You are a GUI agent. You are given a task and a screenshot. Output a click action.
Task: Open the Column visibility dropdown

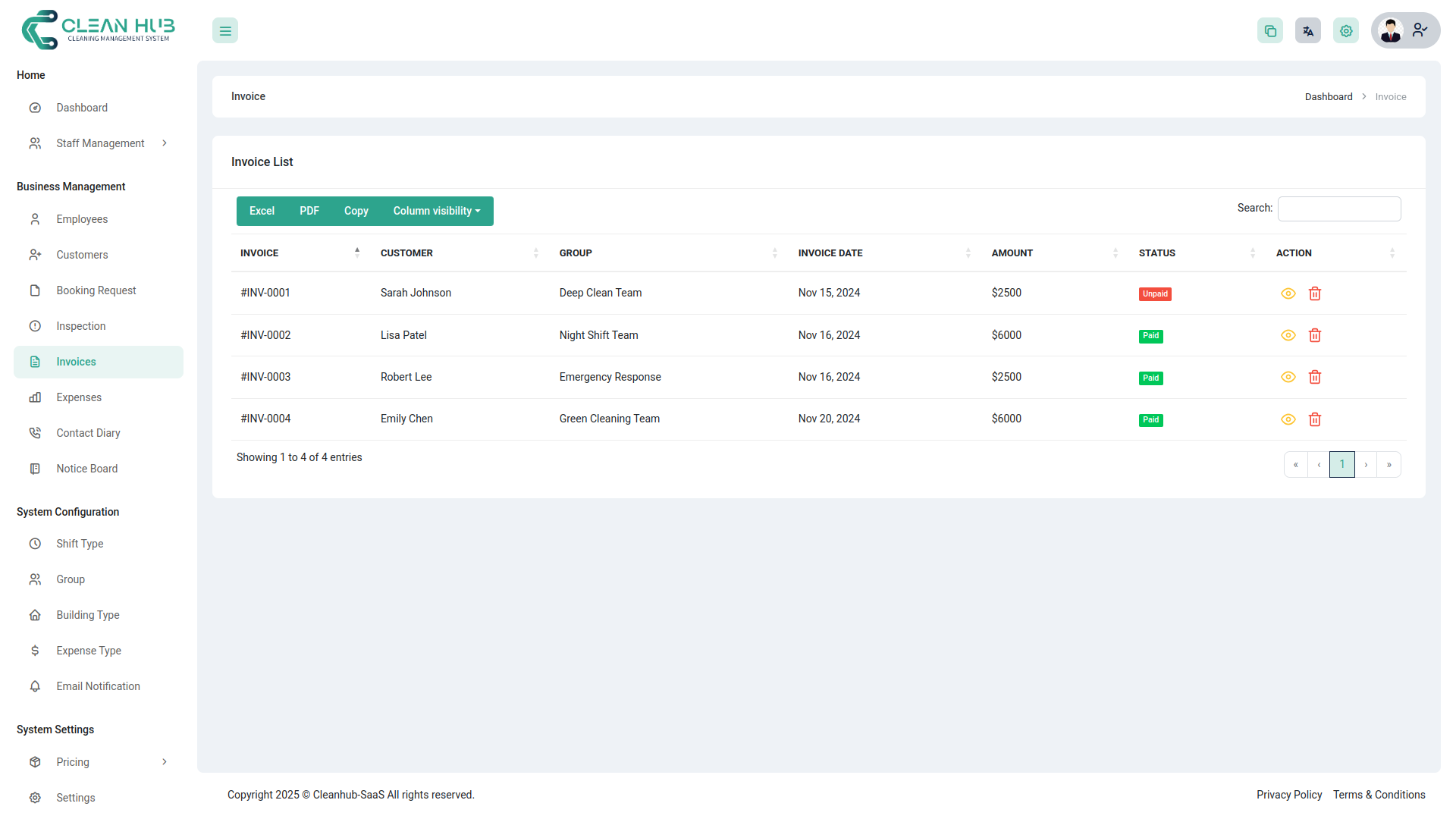pyautogui.click(x=438, y=211)
